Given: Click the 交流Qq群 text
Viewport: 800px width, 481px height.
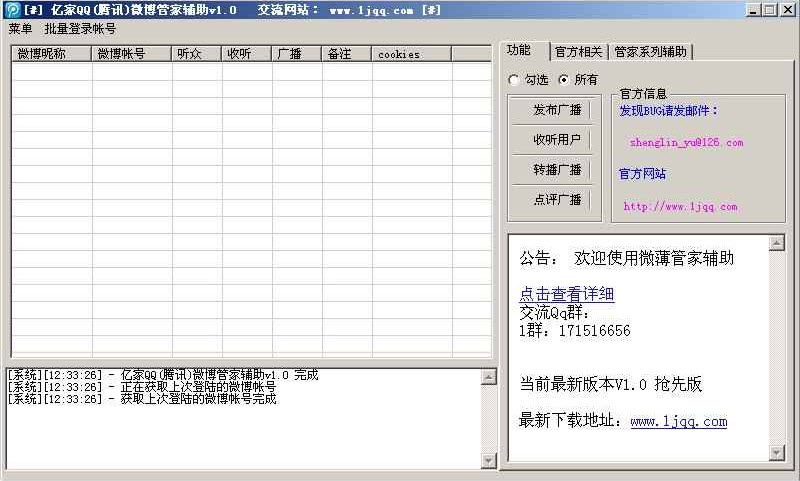Looking at the screenshot, I should (x=554, y=312).
